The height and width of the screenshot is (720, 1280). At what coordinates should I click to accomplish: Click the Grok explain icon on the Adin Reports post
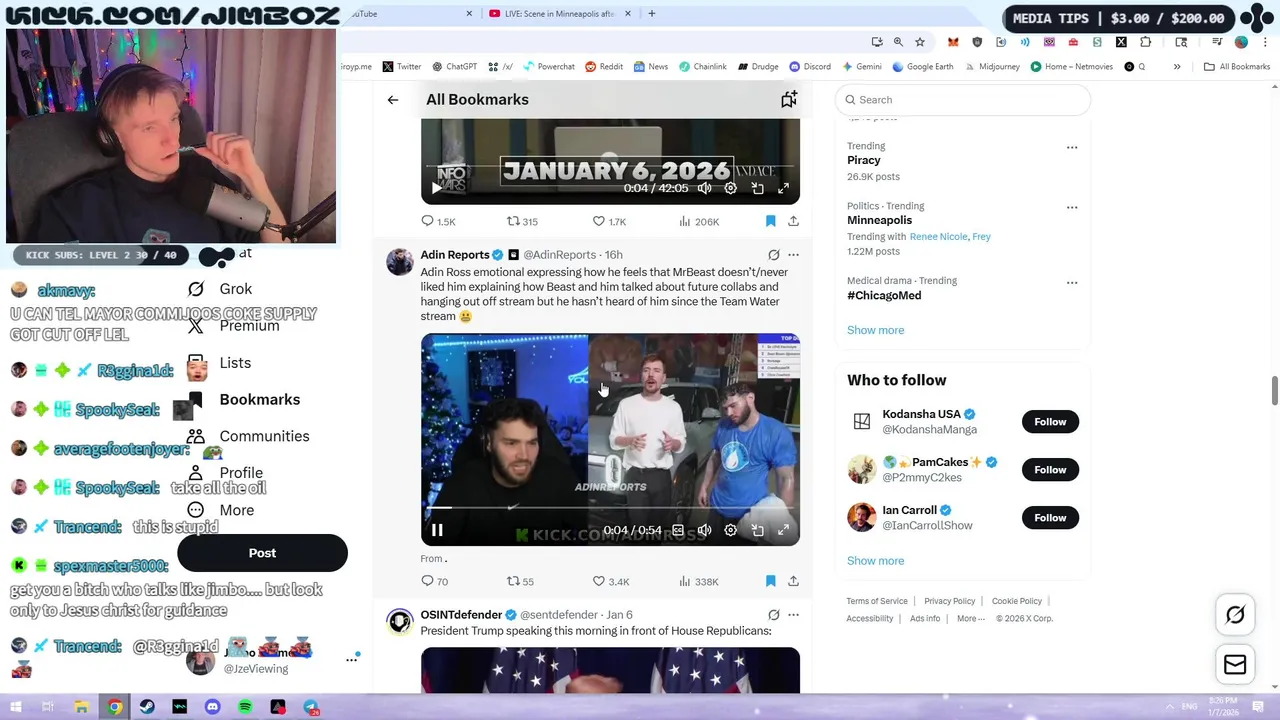(773, 255)
